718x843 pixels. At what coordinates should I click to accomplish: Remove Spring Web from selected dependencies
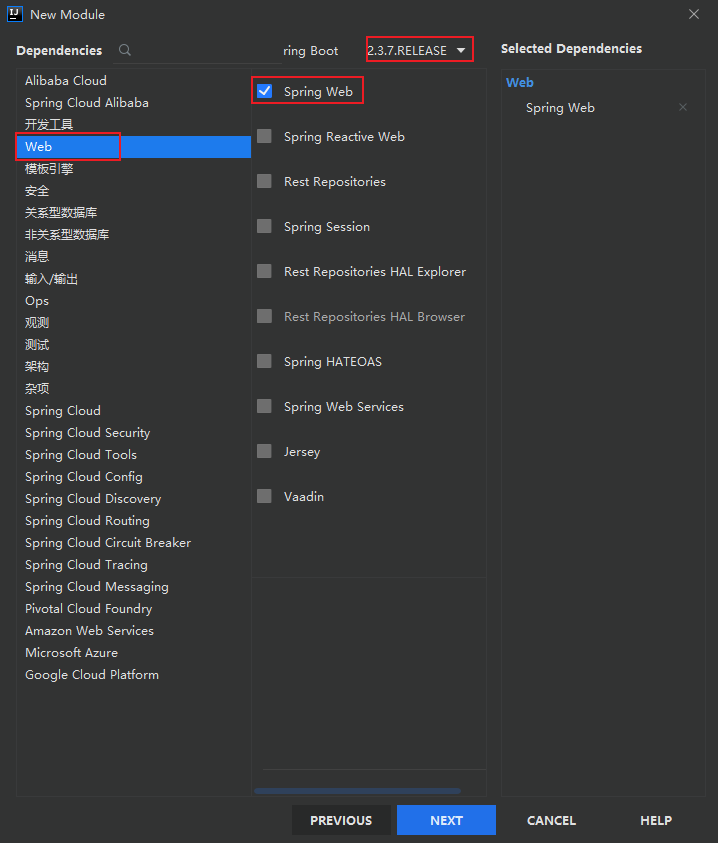(683, 107)
